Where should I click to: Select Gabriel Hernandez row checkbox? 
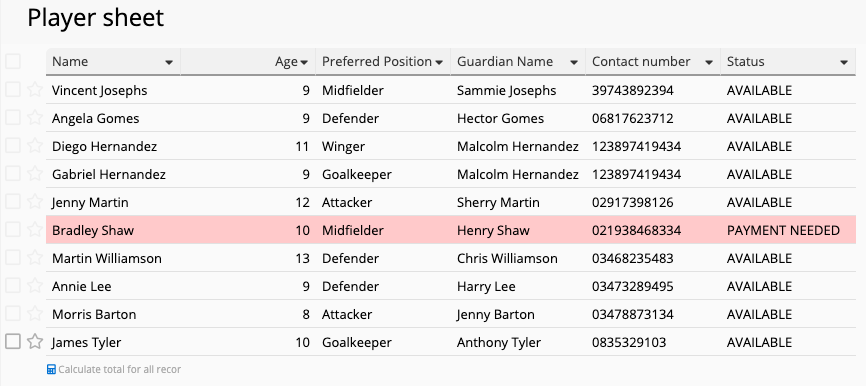(x=13, y=173)
